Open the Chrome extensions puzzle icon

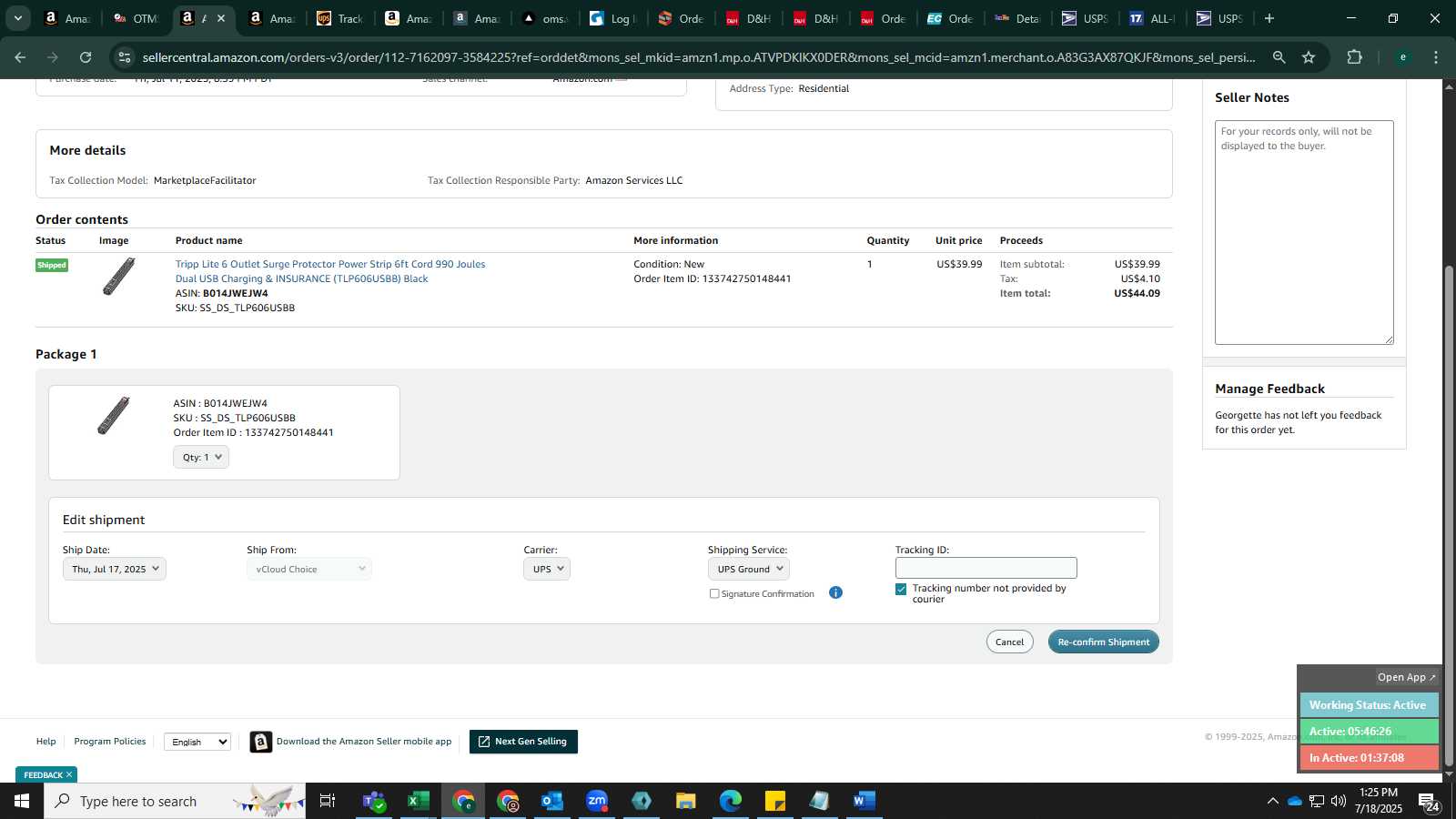(1354, 57)
